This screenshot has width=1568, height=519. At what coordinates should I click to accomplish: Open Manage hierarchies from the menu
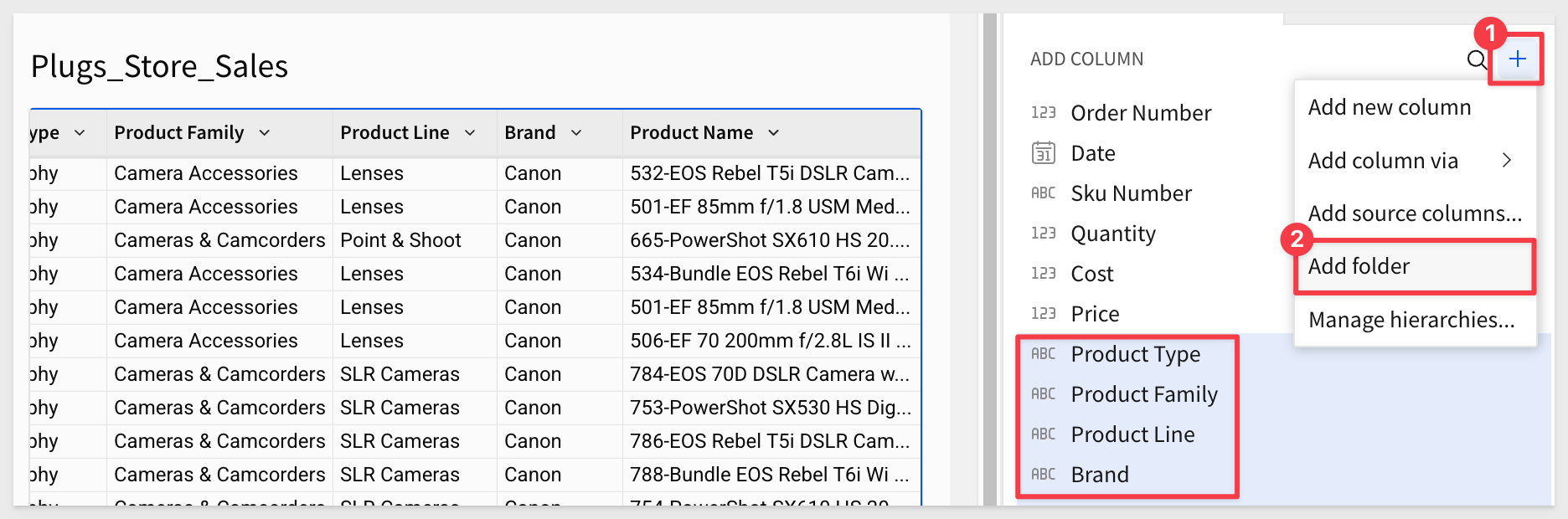[x=1415, y=320]
